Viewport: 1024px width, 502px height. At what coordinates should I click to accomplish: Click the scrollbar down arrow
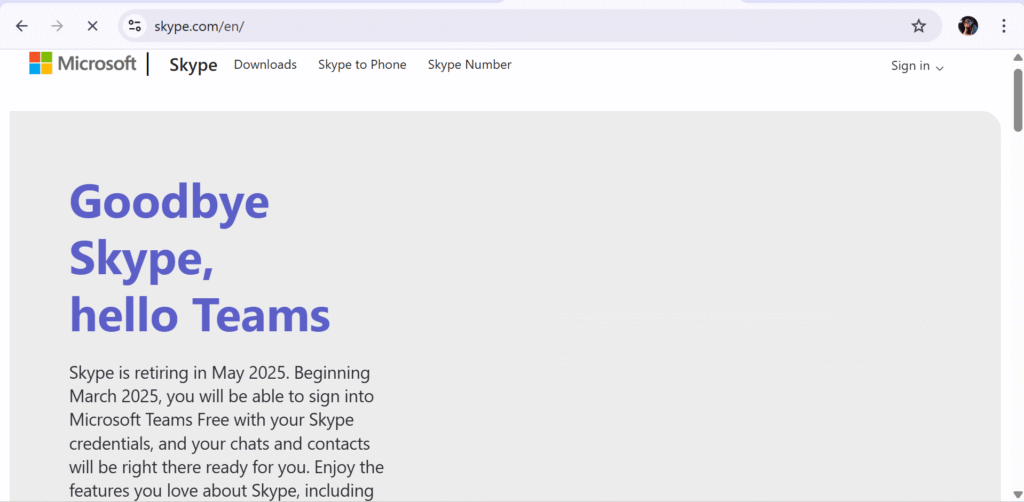pos(1017,495)
